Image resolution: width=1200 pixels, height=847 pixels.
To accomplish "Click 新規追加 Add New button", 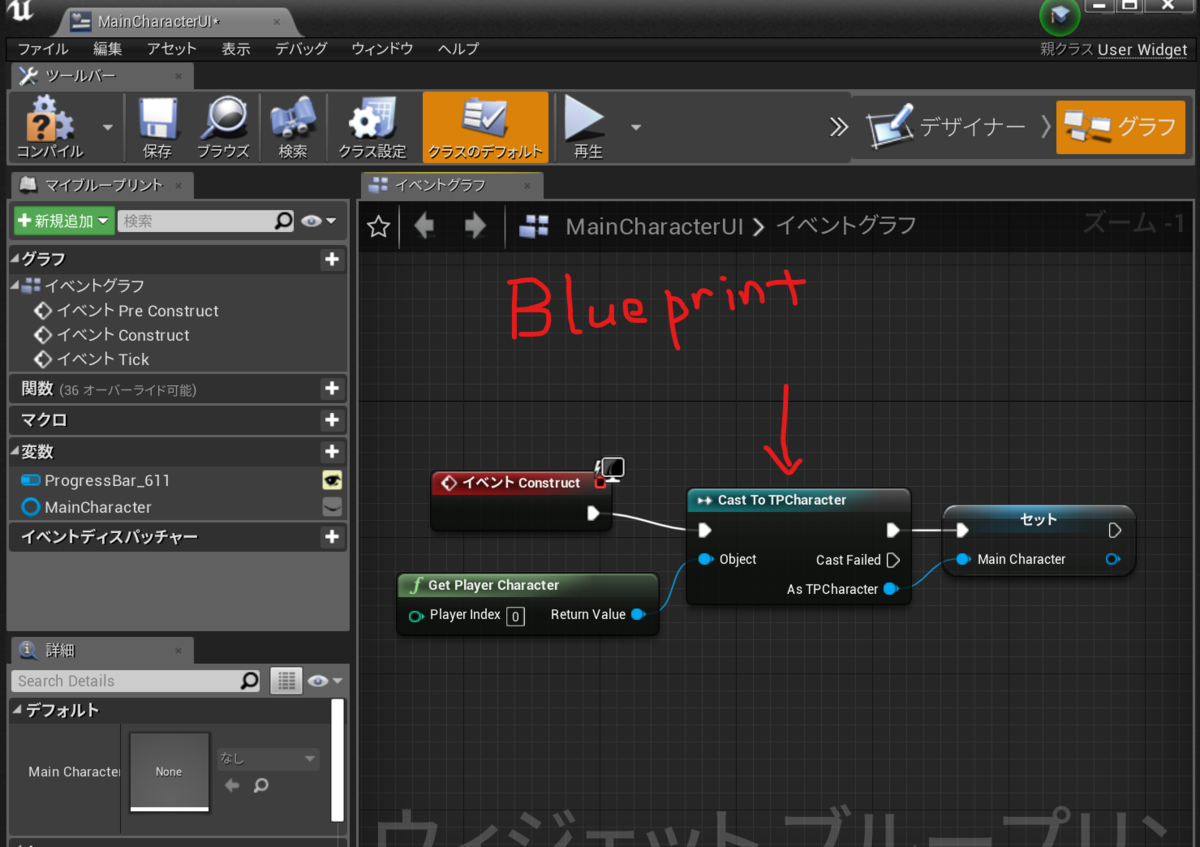I will pyautogui.click(x=63, y=221).
